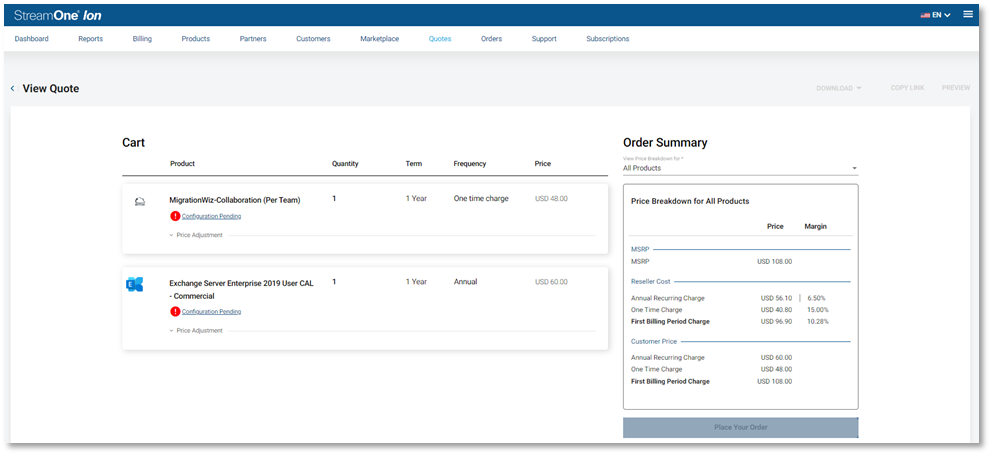
Task: Click reseller cost USD 96.90
Action: click(776, 321)
